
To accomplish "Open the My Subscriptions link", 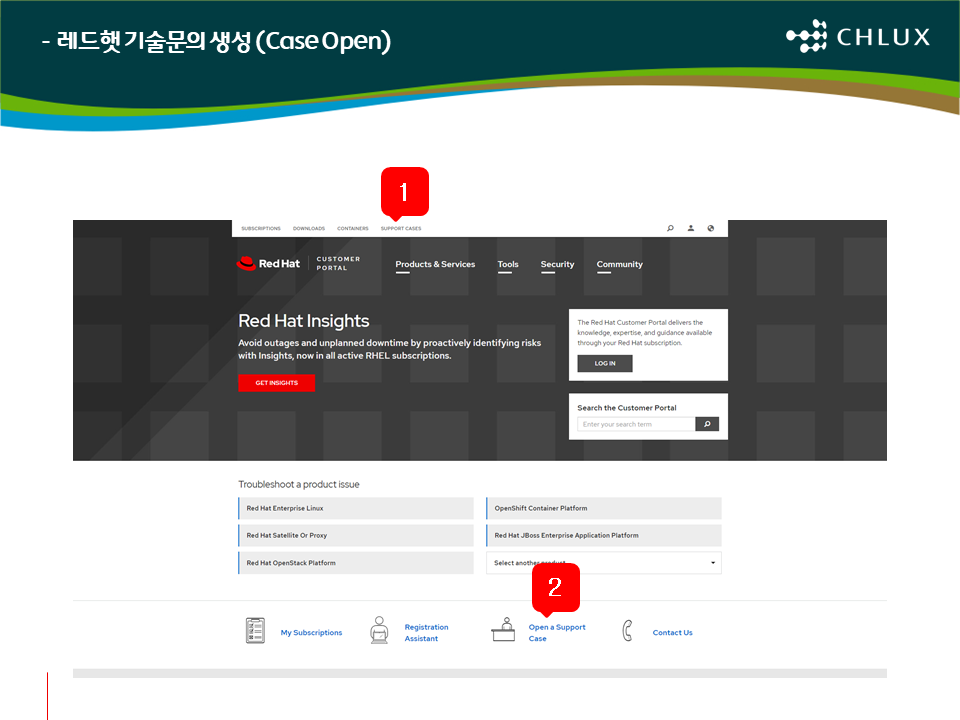I will [312, 632].
